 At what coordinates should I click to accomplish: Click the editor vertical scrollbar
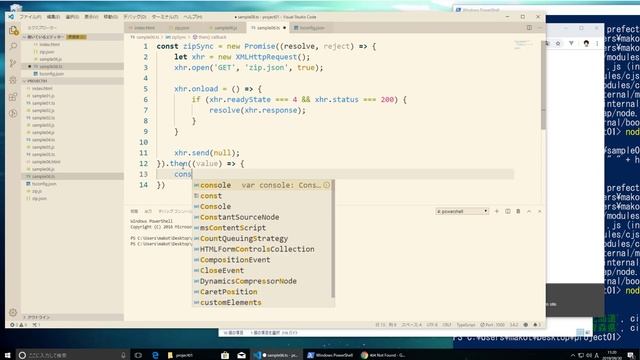pos(543,85)
